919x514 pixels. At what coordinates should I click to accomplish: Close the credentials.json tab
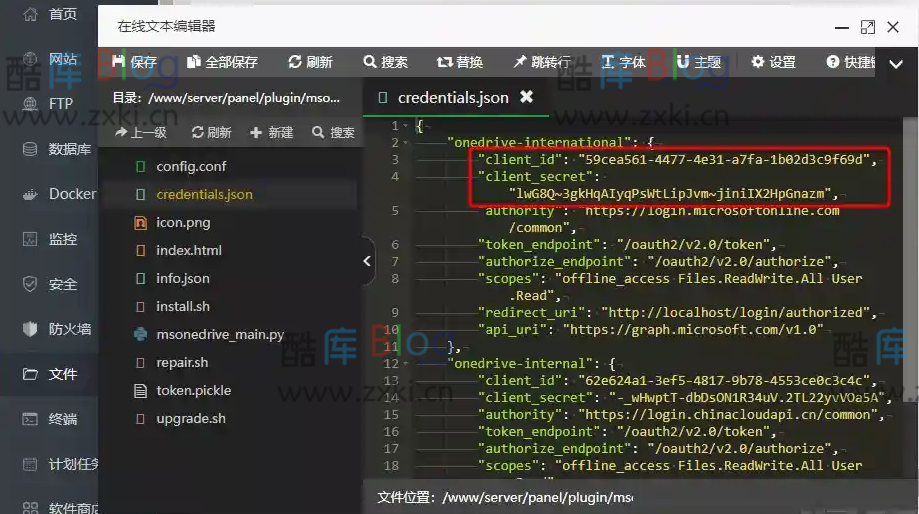(526, 97)
